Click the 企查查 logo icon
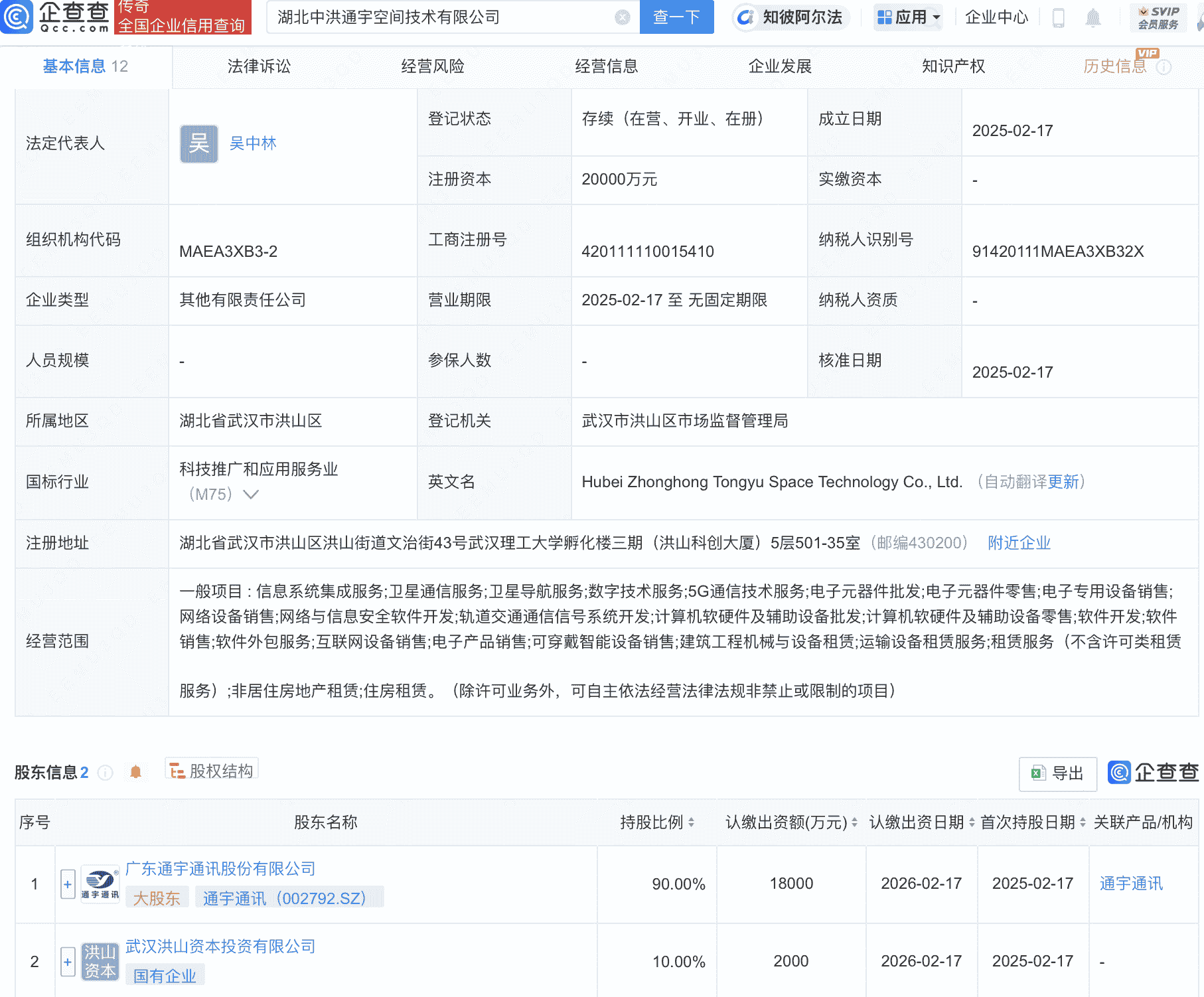Image resolution: width=1204 pixels, height=997 pixels. click(x=18, y=18)
